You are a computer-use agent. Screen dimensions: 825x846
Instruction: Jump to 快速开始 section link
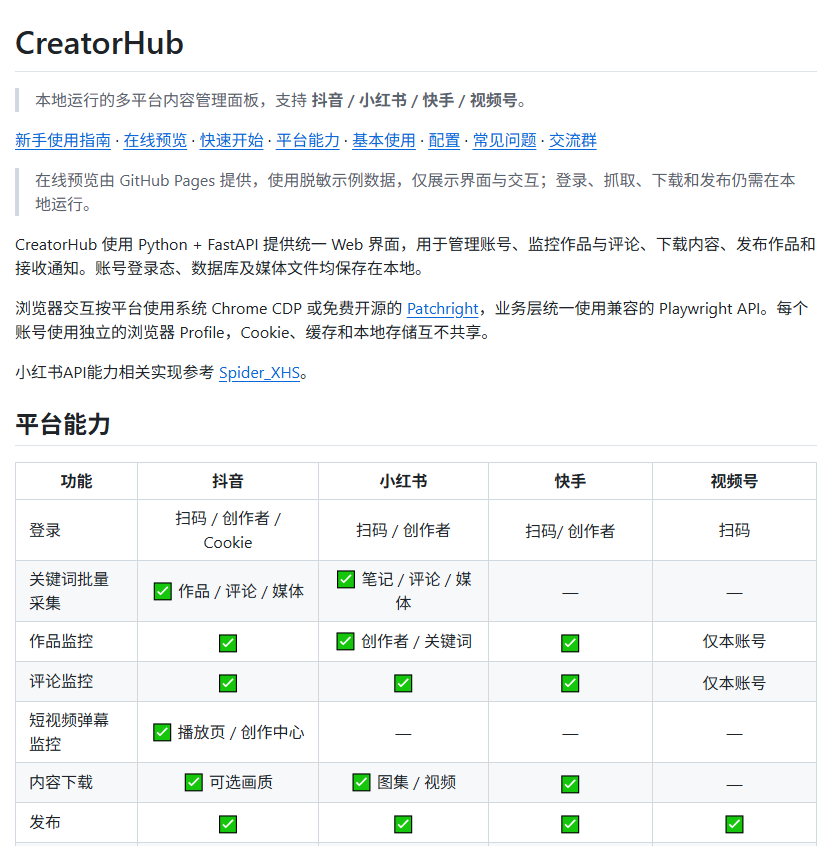point(231,140)
